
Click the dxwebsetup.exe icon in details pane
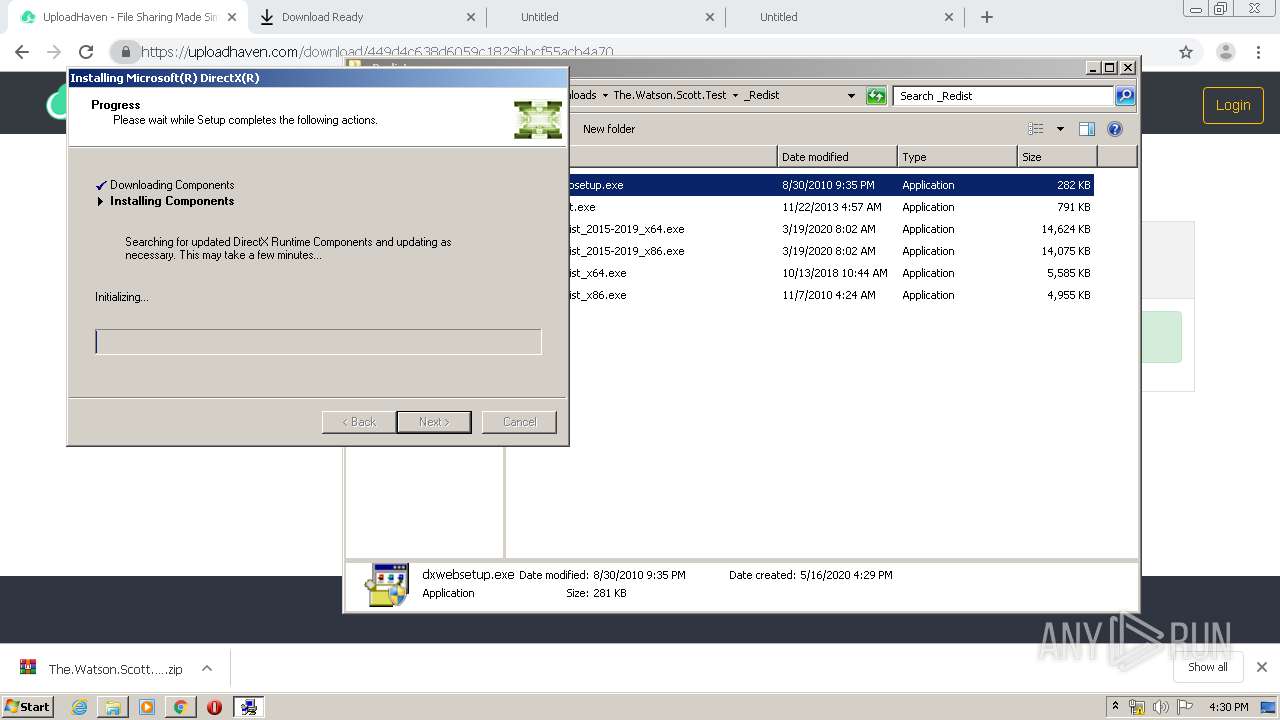point(387,585)
